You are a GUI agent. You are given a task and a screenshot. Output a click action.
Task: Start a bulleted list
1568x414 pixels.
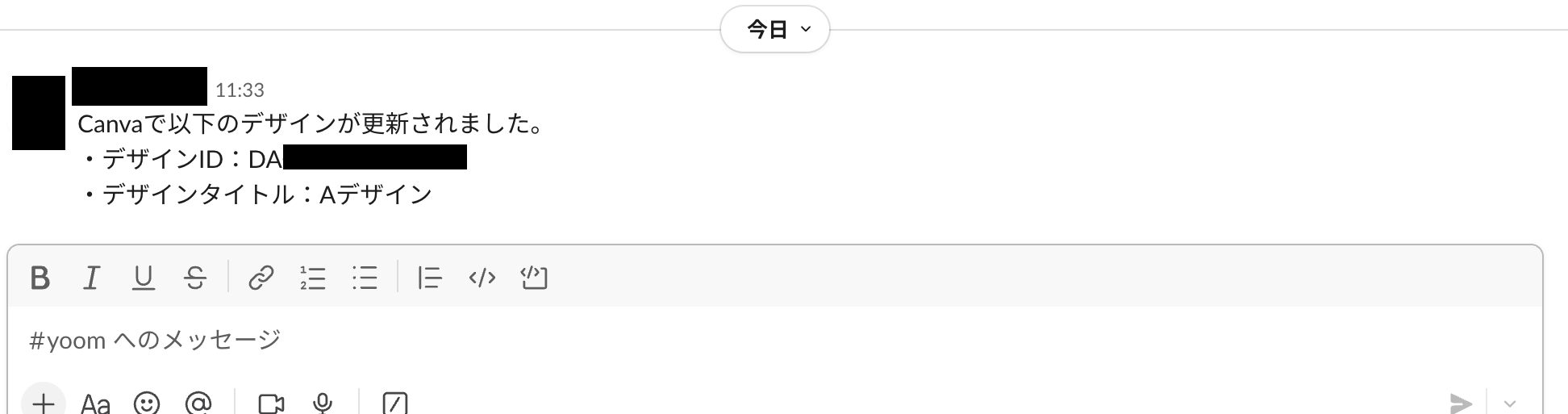pos(365,278)
